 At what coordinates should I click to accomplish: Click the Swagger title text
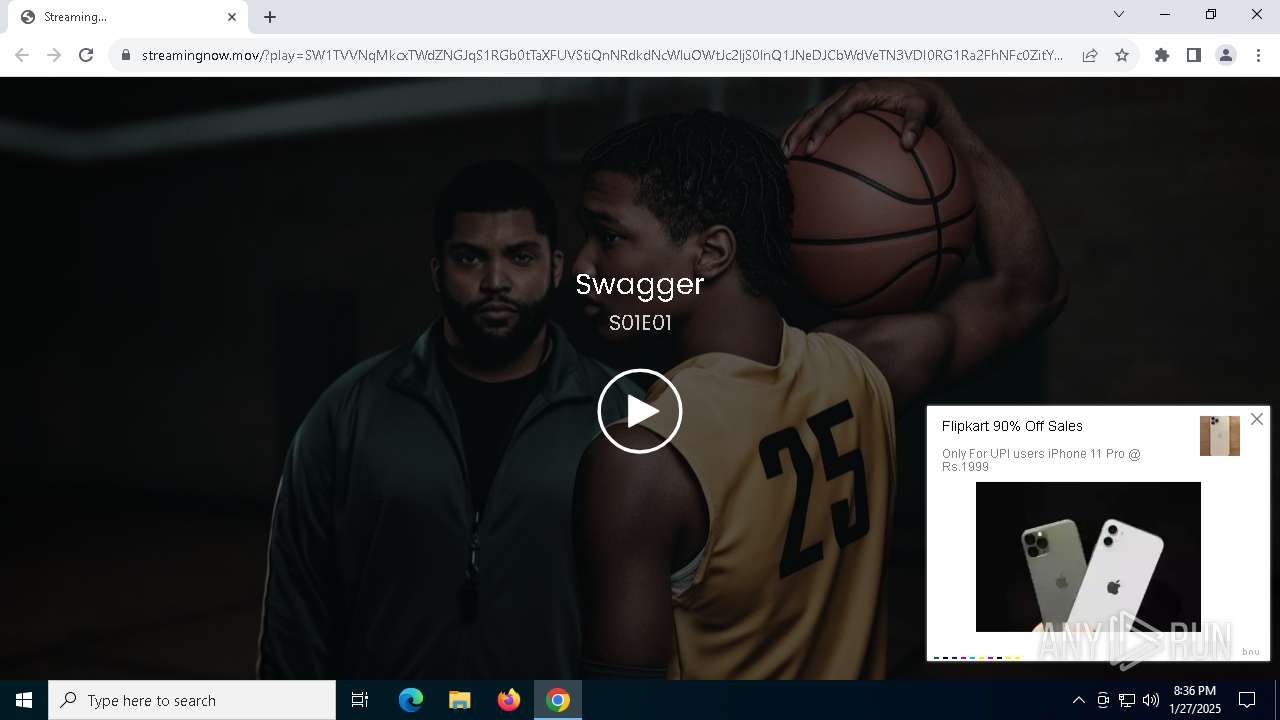(x=640, y=285)
